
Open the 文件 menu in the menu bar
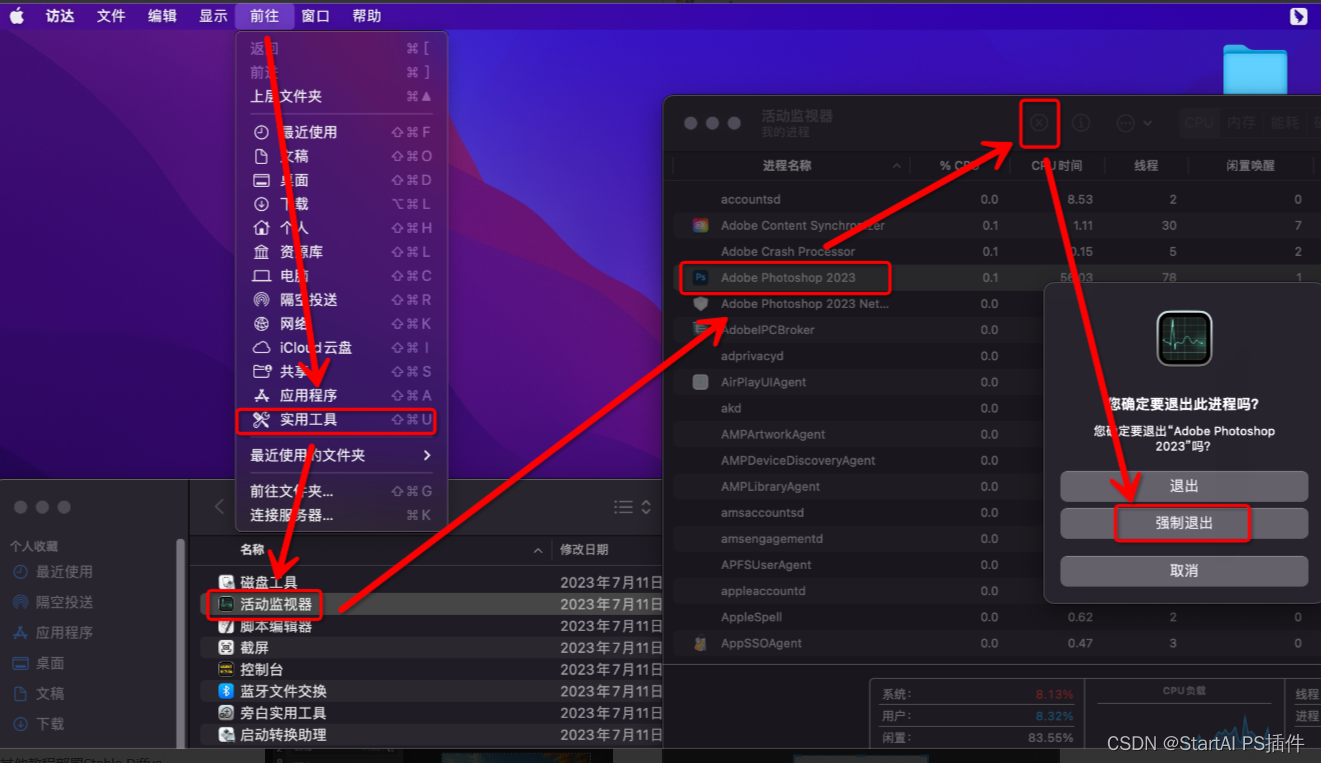pos(111,16)
